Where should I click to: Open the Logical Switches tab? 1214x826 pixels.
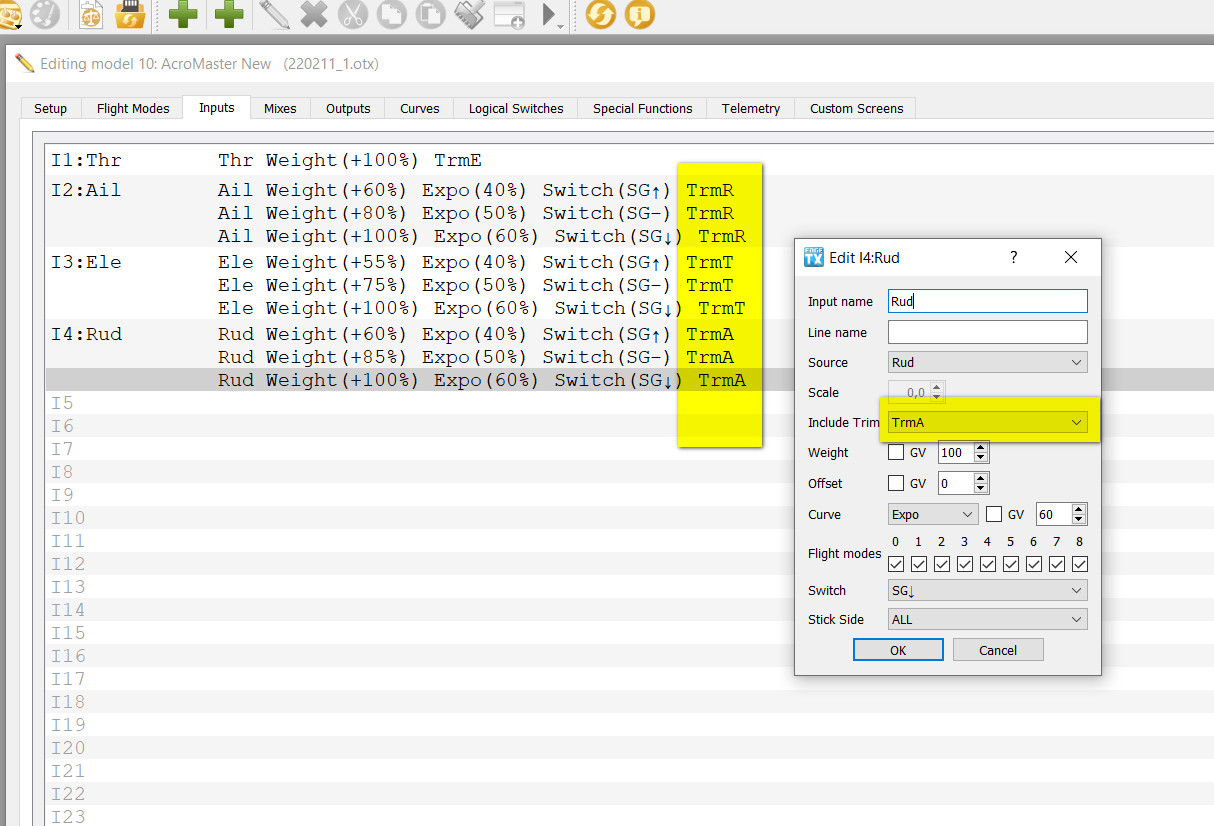click(516, 109)
